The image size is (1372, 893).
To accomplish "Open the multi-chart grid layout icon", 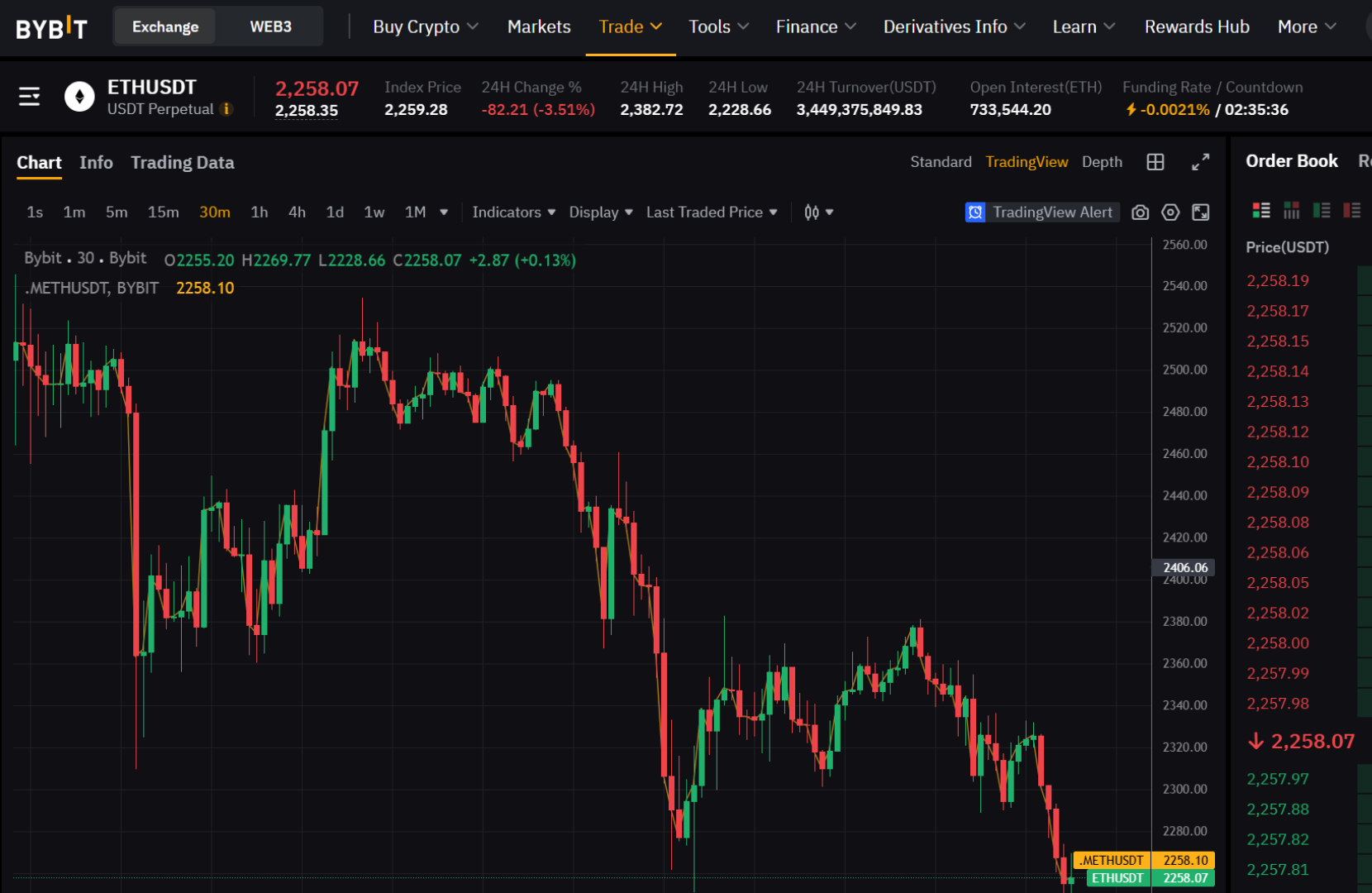I will [1155, 162].
